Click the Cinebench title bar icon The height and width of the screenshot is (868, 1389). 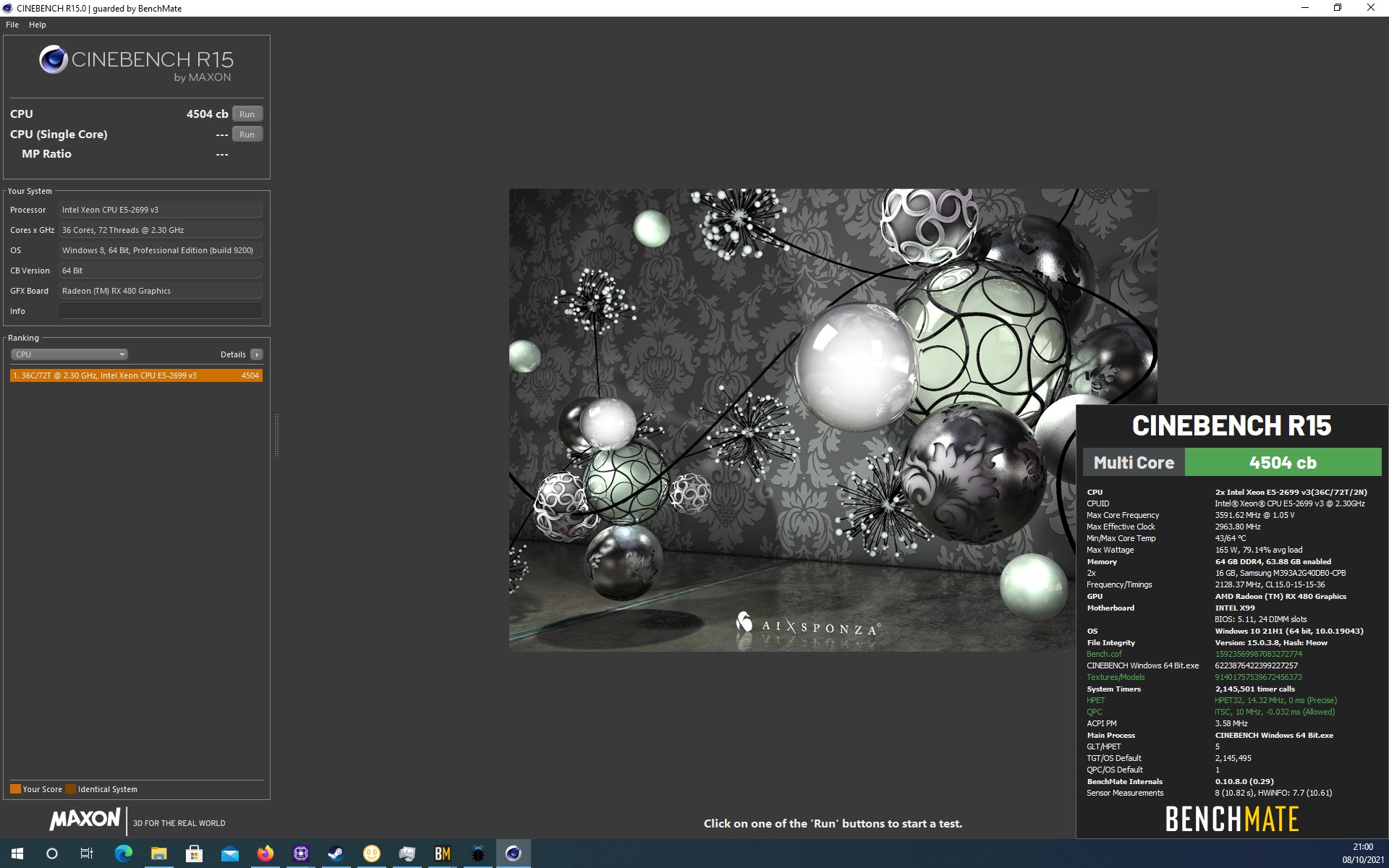(8, 8)
